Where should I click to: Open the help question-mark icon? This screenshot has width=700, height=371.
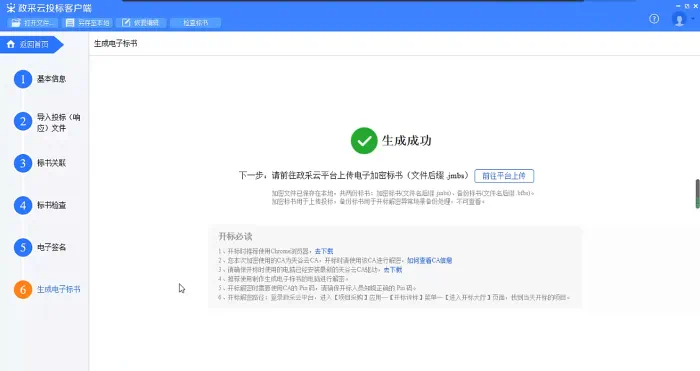point(654,19)
